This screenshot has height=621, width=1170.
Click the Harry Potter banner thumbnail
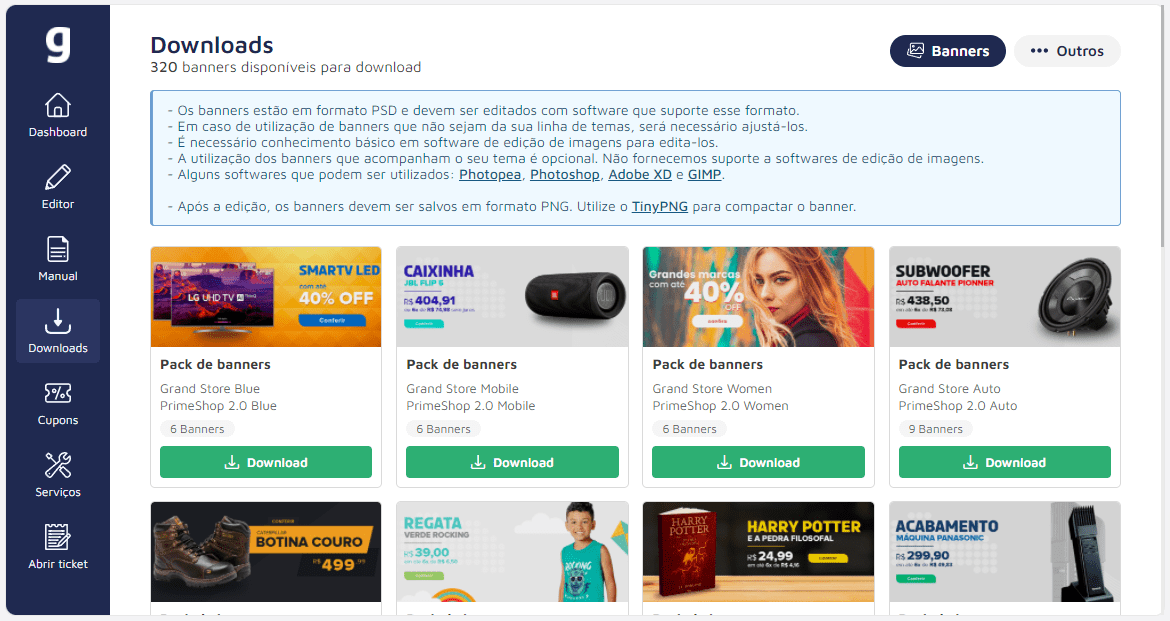click(x=758, y=552)
